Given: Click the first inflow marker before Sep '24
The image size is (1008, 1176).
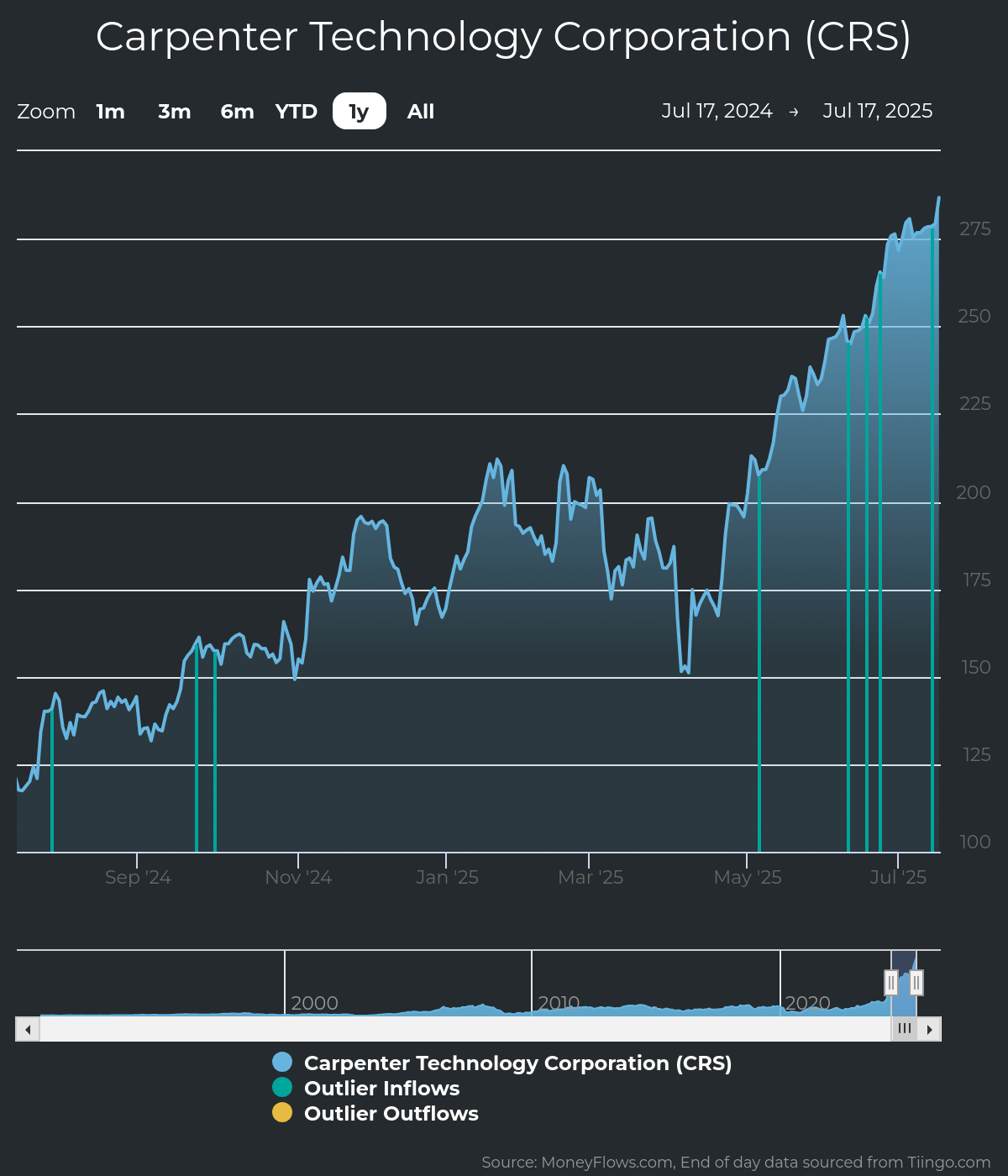Looking at the screenshot, I should pyautogui.click(x=52, y=781).
